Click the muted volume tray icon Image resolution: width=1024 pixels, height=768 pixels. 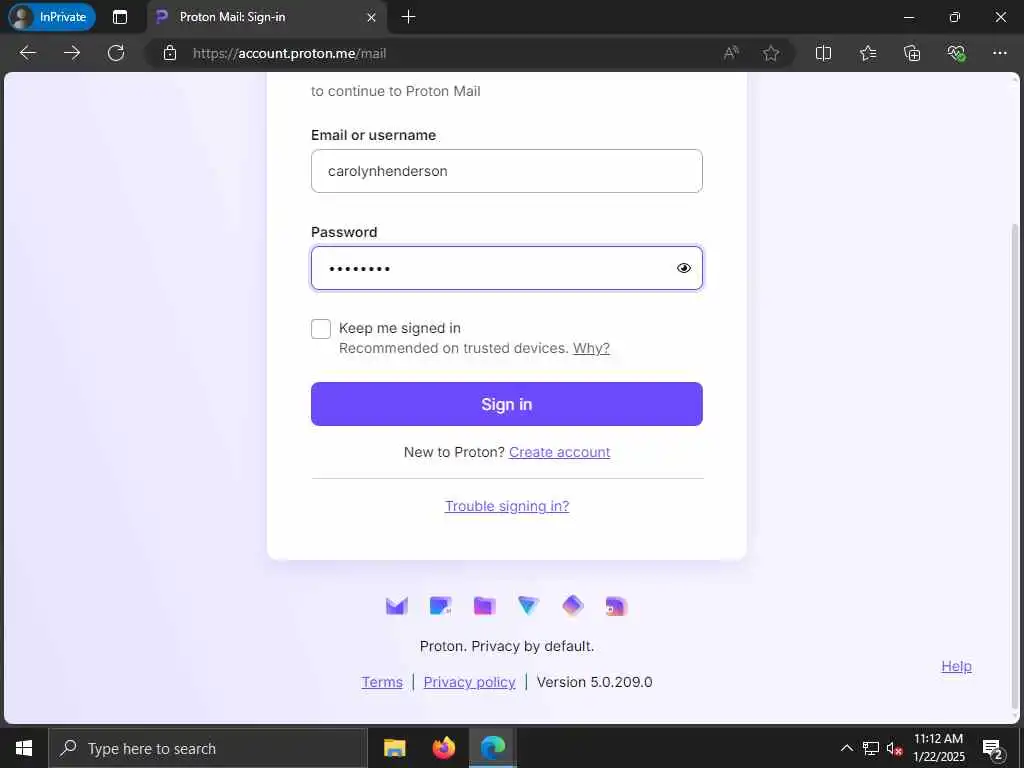point(895,748)
